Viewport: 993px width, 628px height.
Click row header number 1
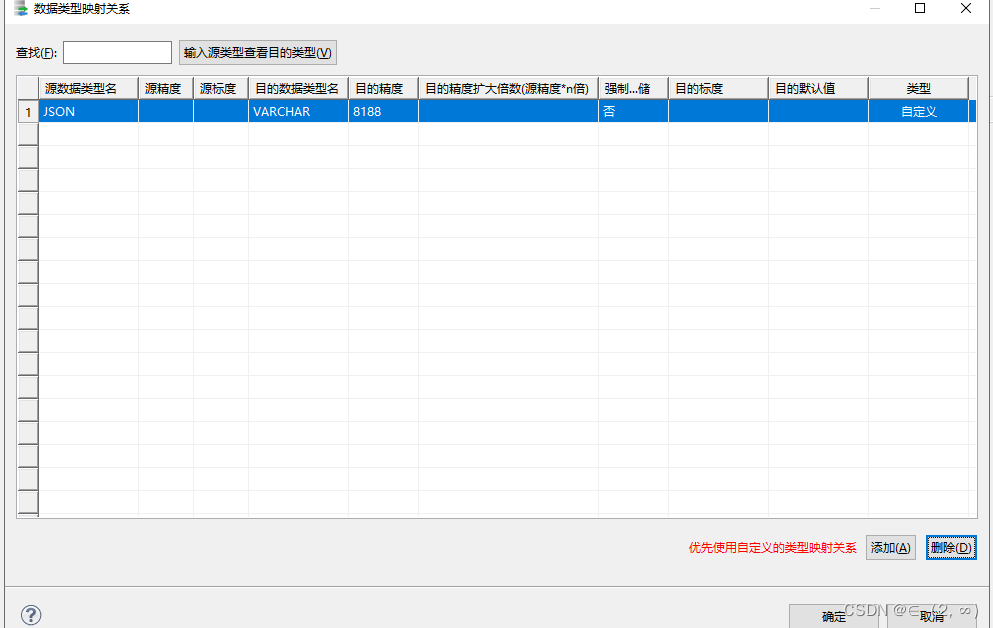[x=28, y=112]
